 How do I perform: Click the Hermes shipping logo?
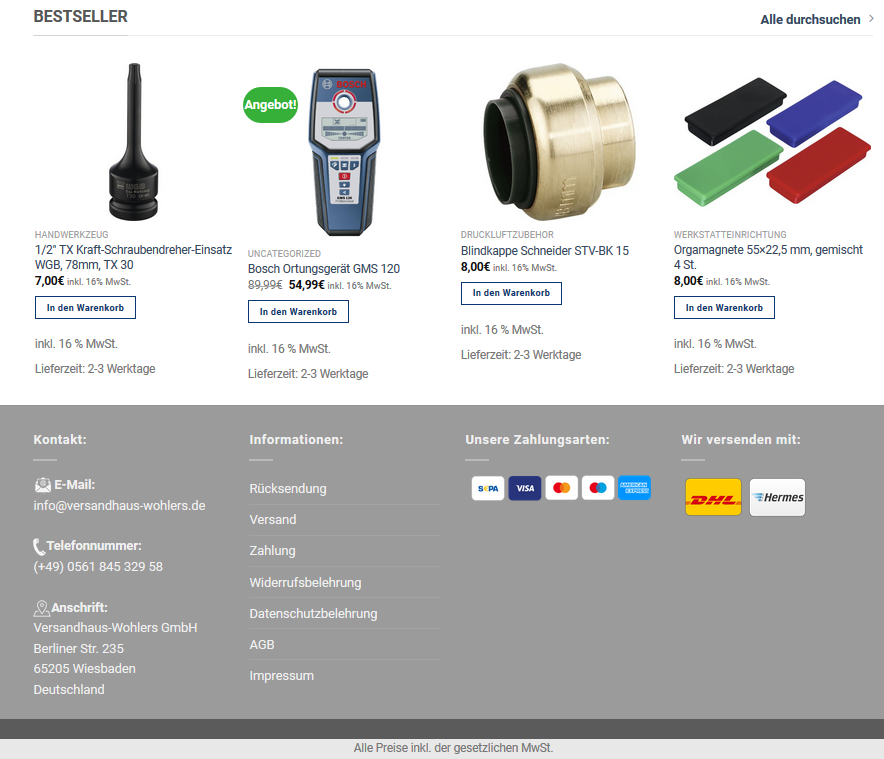[x=777, y=497]
